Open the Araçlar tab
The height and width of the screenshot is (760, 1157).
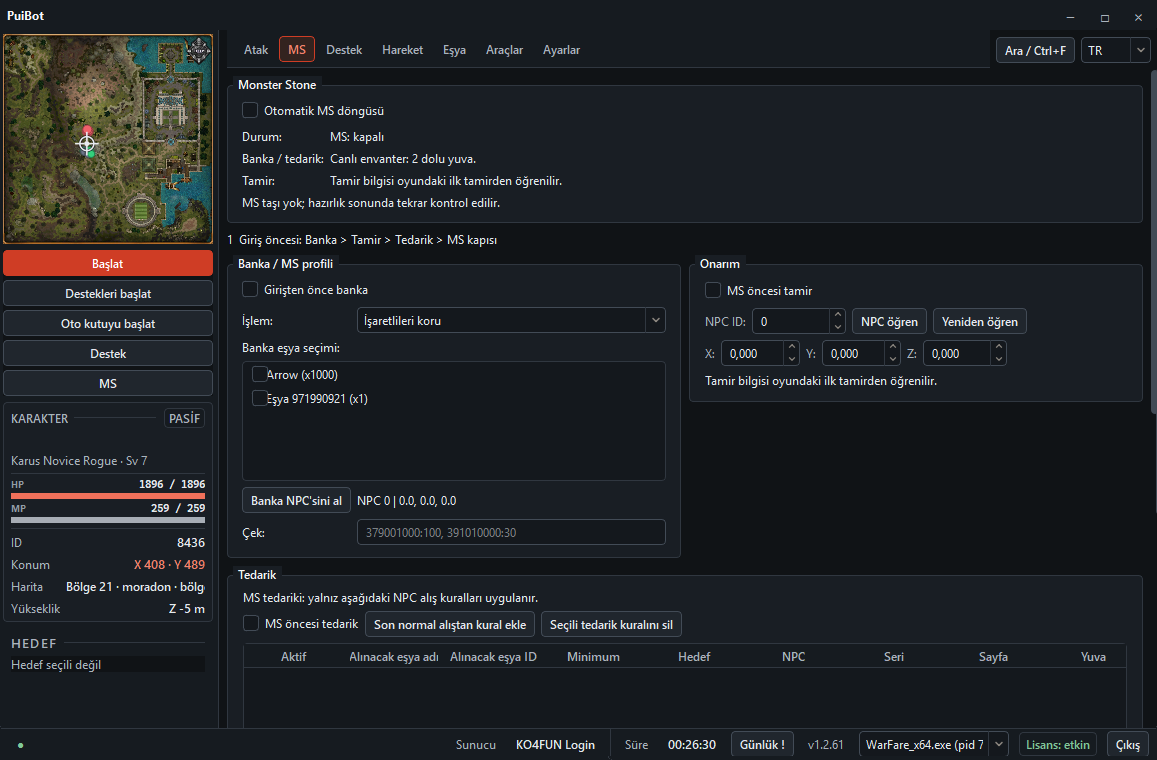click(504, 49)
